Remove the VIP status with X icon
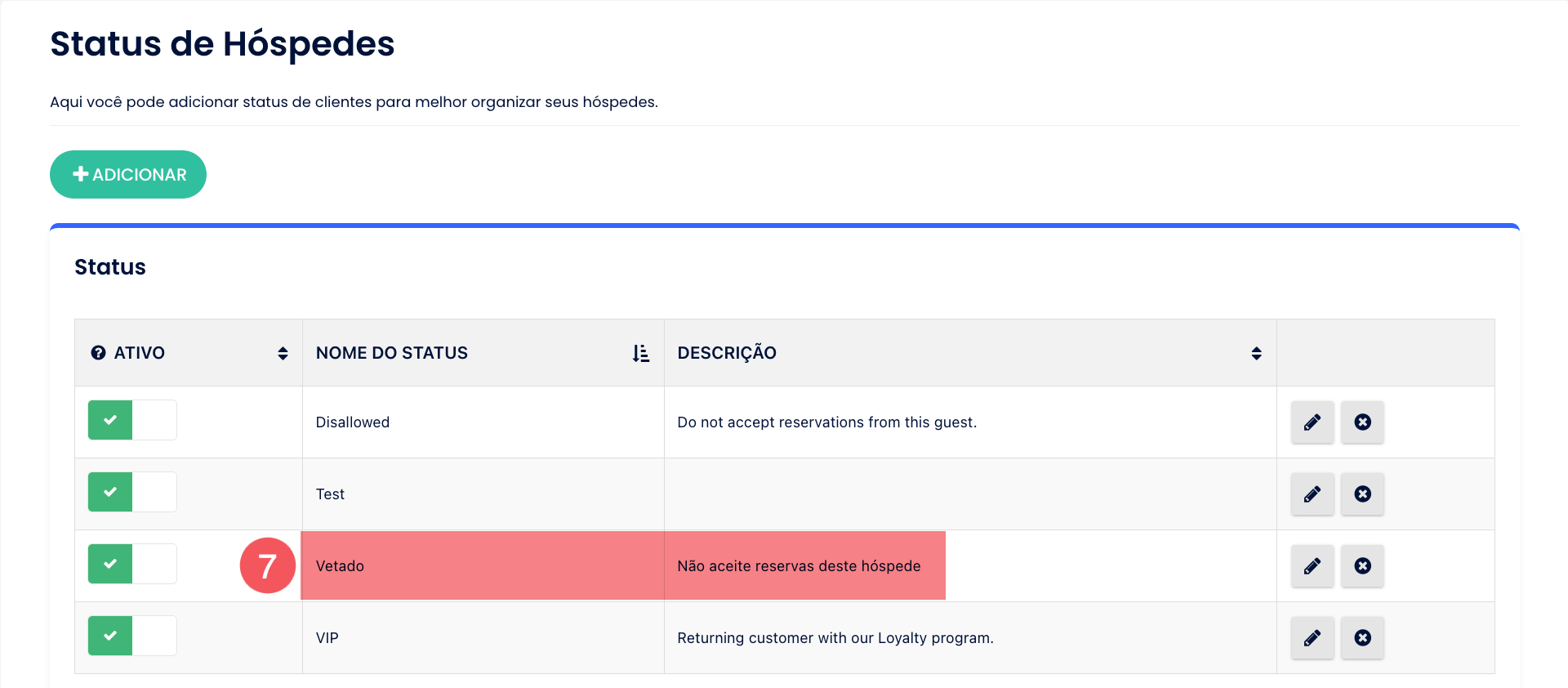Screen dimensions: 1568x688 point(1362,638)
